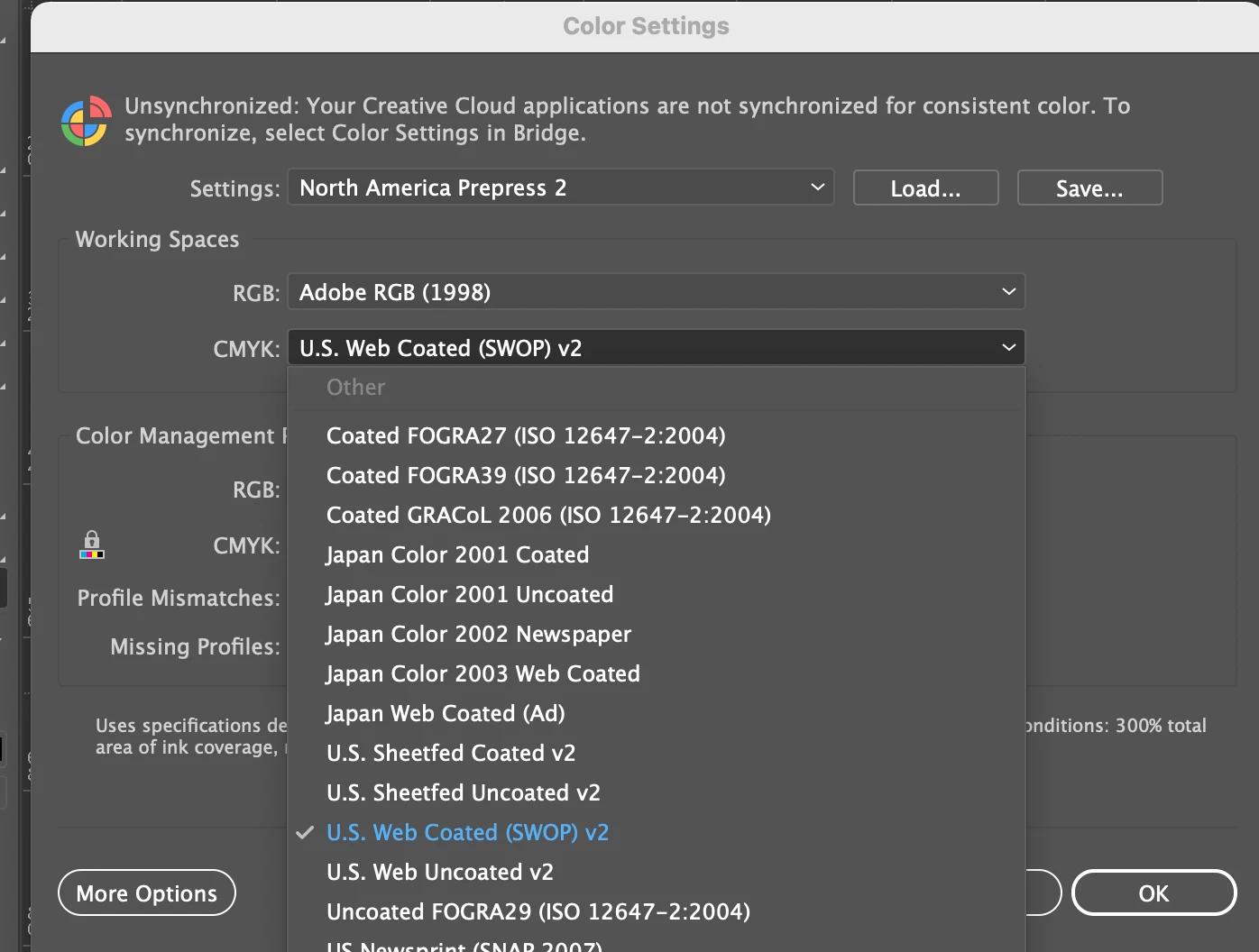Click the Missing Profiles label
The width and height of the screenshot is (1259, 952).
click(195, 646)
